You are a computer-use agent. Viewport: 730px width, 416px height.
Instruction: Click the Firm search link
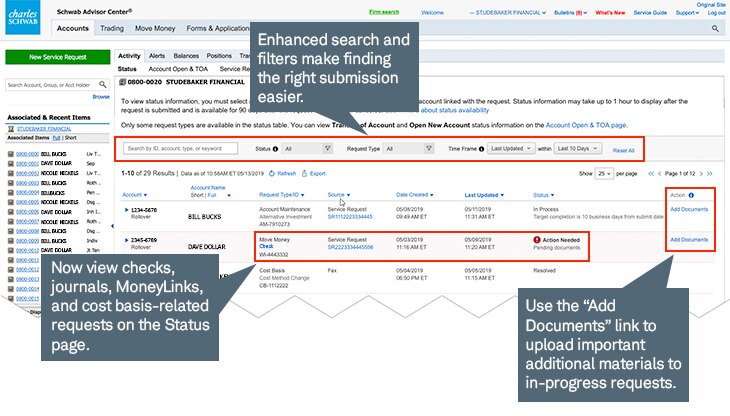(384, 12)
